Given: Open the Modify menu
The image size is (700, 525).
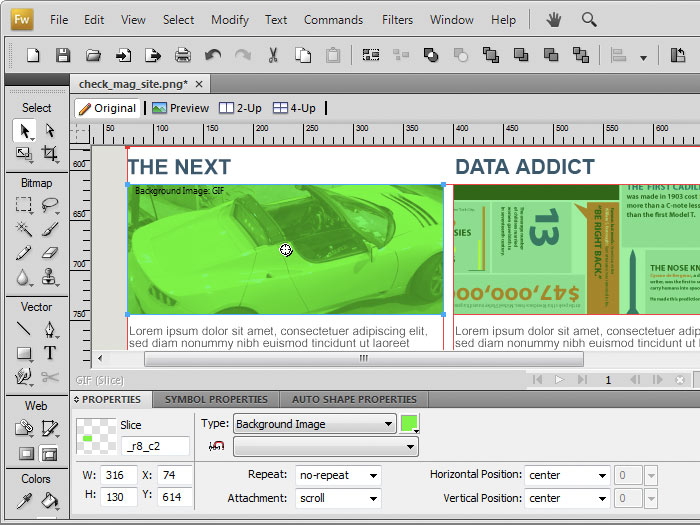Looking at the screenshot, I should coord(230,19).
